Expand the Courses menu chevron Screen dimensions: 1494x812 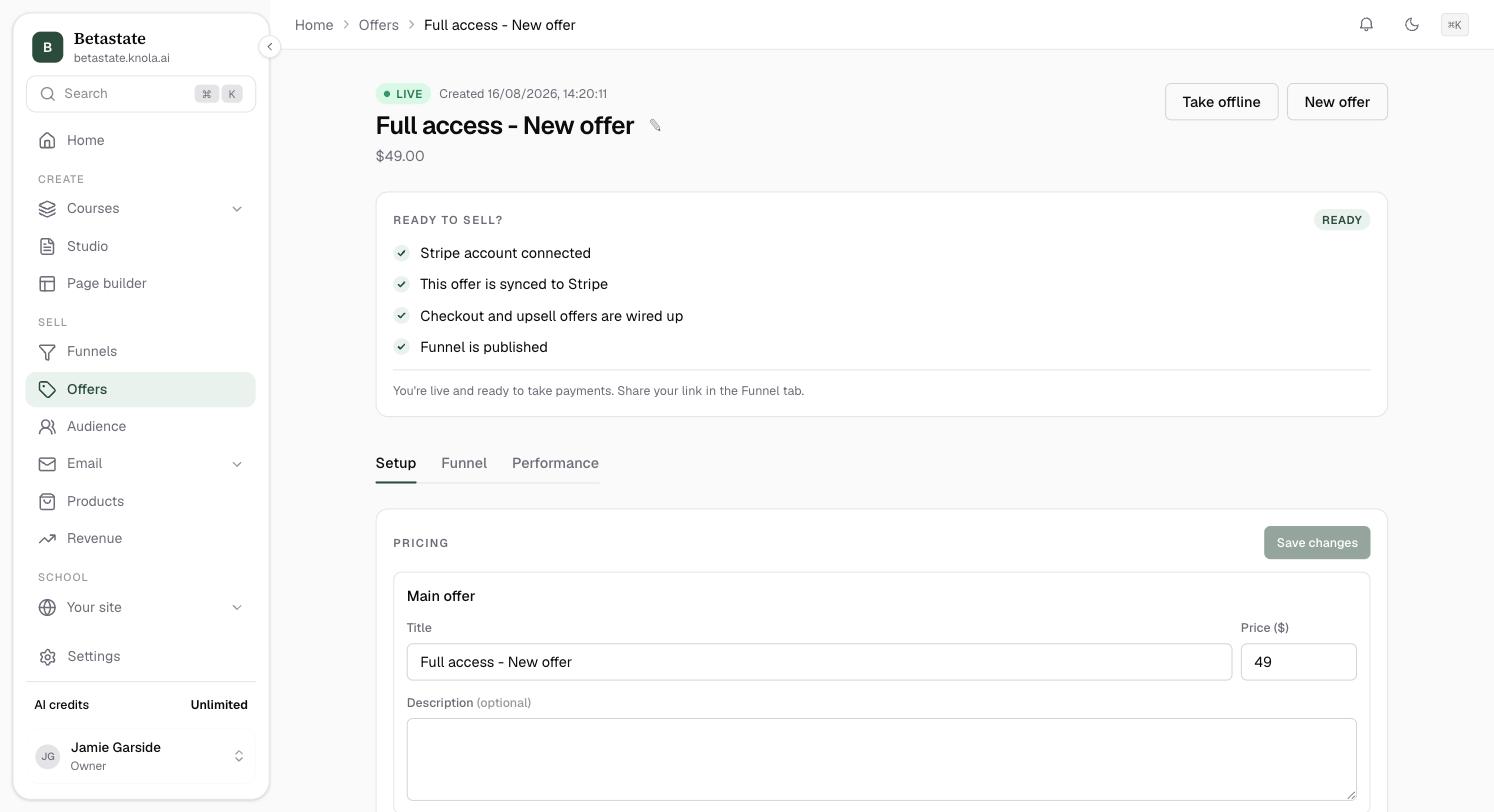click(x=237, y=209)
